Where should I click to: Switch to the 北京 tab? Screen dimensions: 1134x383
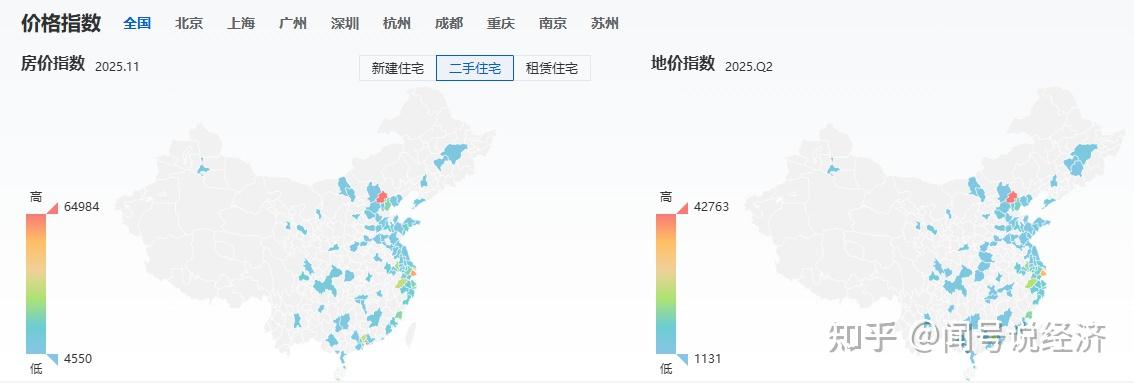(189, 23)
